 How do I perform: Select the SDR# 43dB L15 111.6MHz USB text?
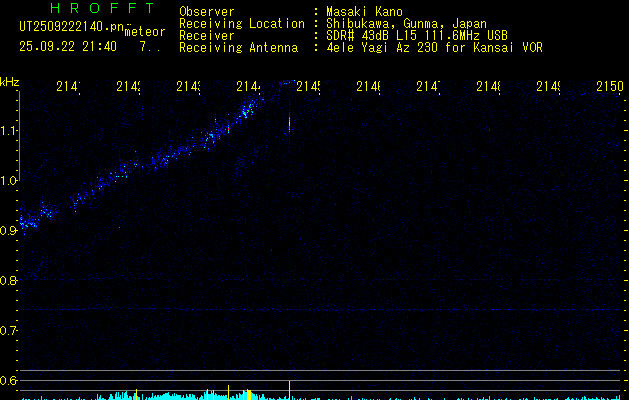(x=417, y=36)
